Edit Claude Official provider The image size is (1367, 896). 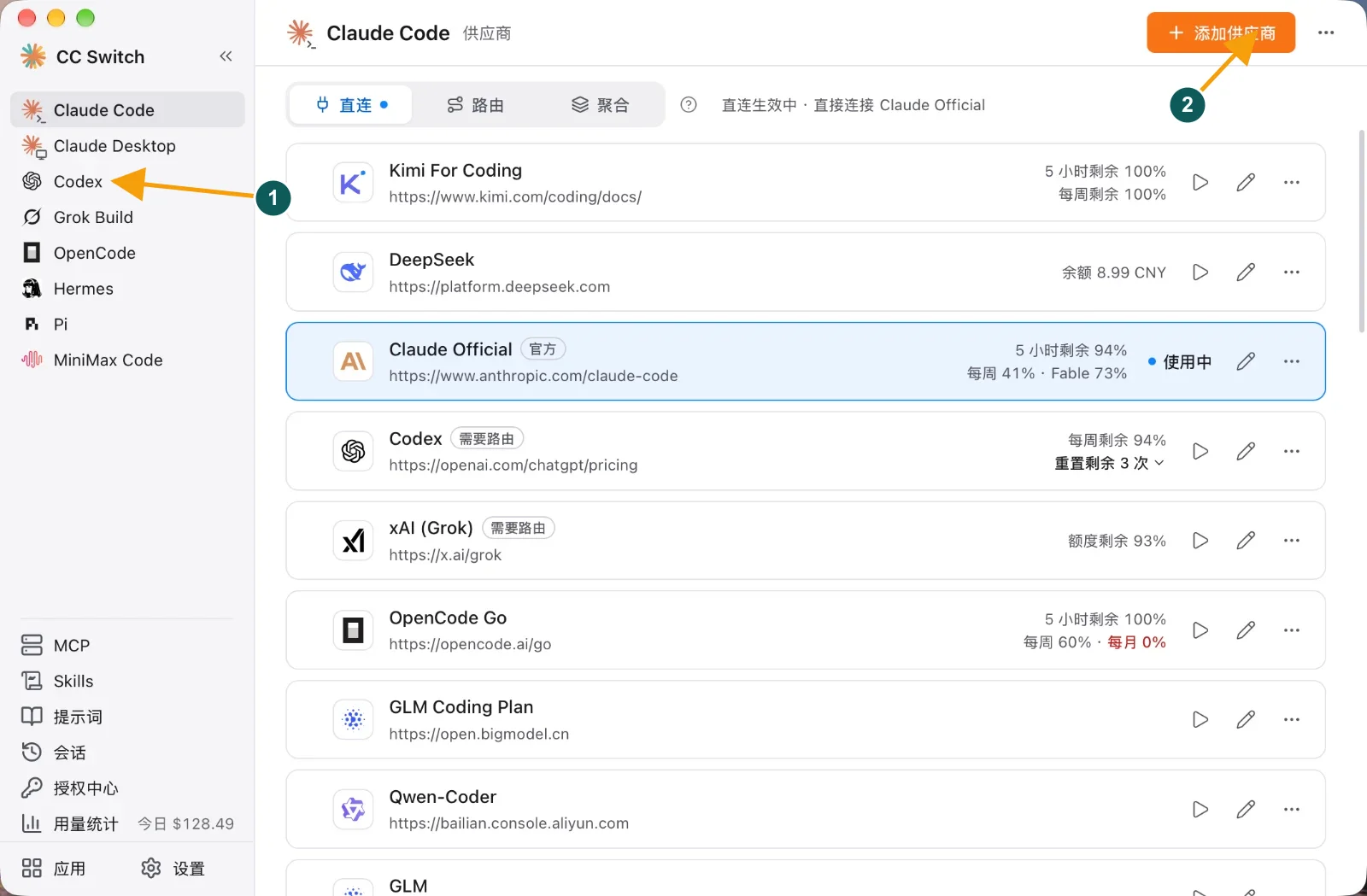(x=1246, y=361)
